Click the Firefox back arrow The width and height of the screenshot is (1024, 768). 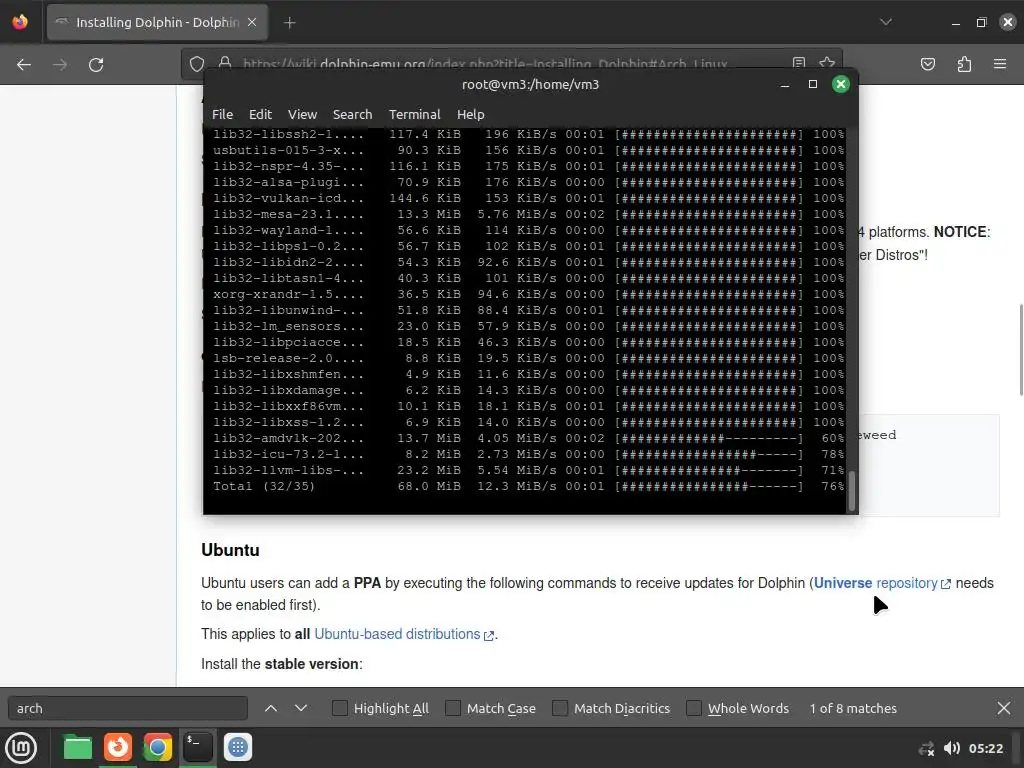(24, 64)
